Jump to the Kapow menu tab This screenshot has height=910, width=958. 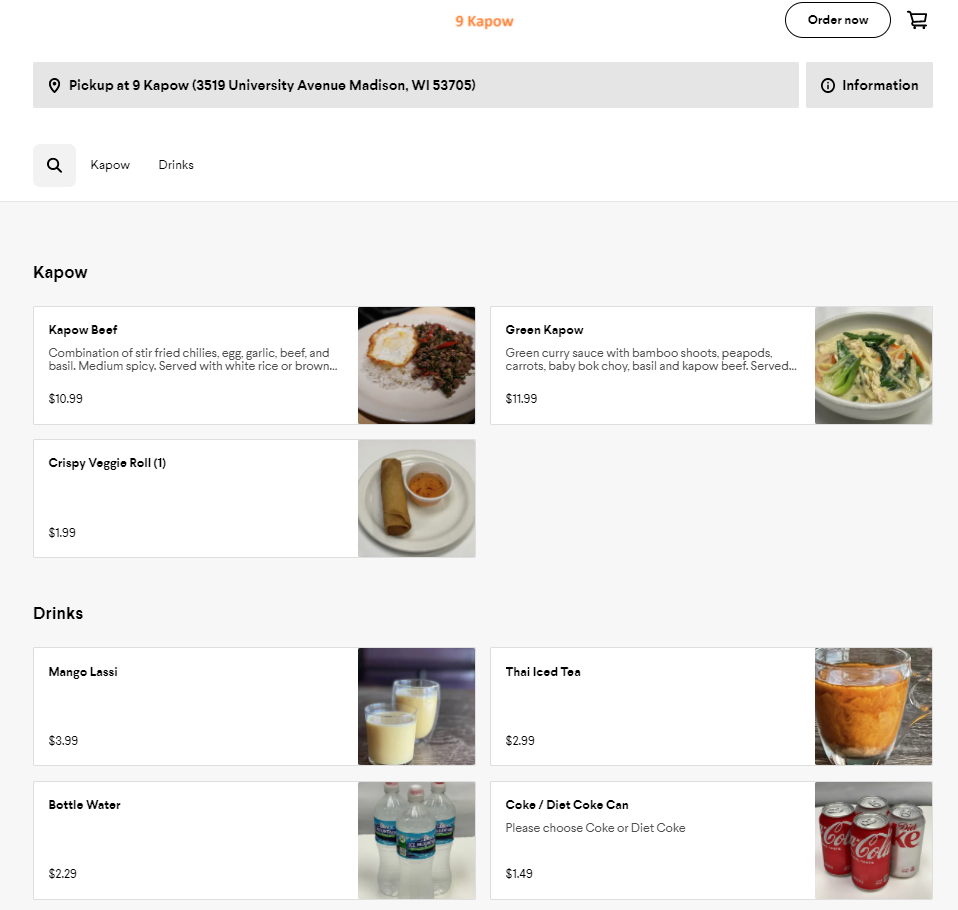(110, 165)
